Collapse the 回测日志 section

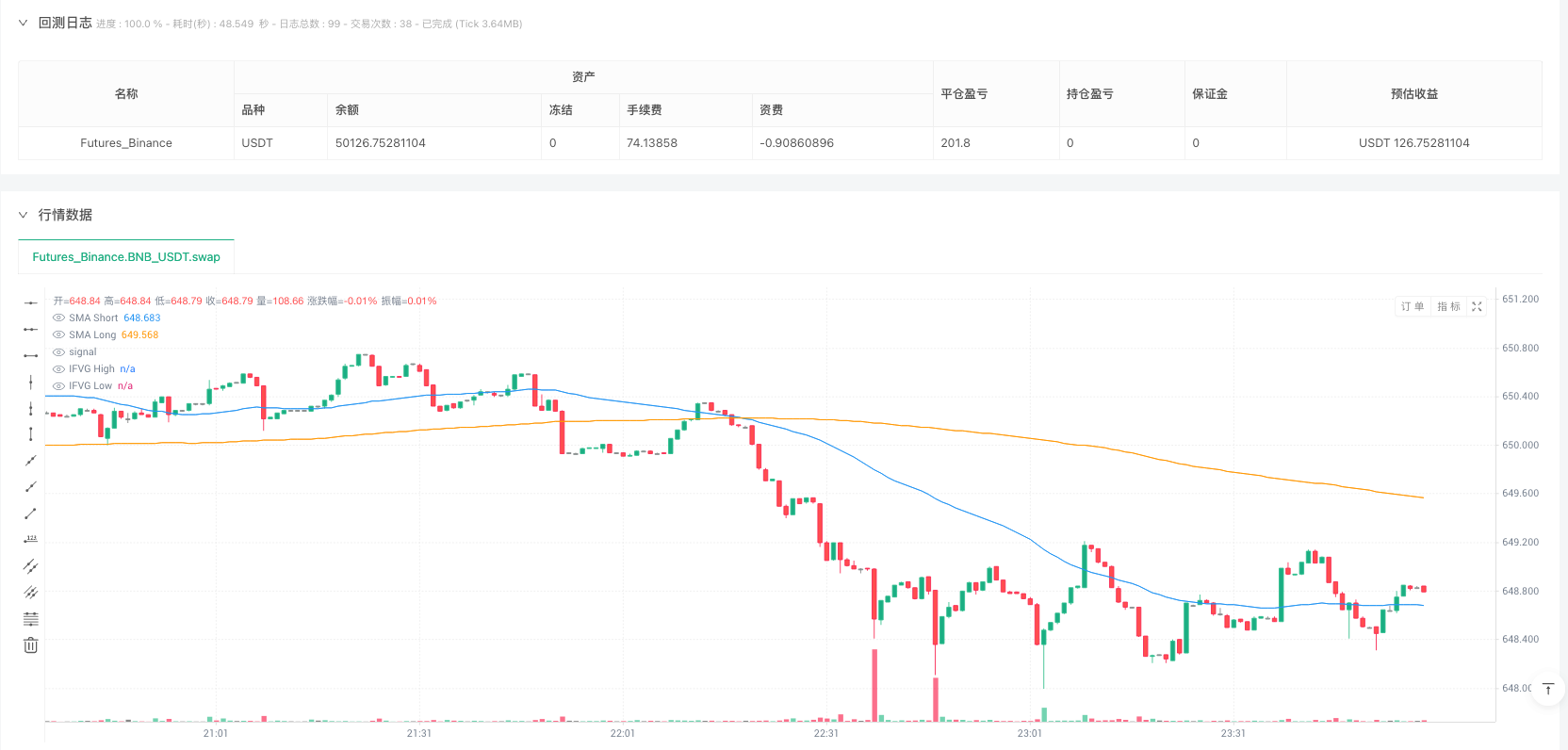tap(24, 23)
